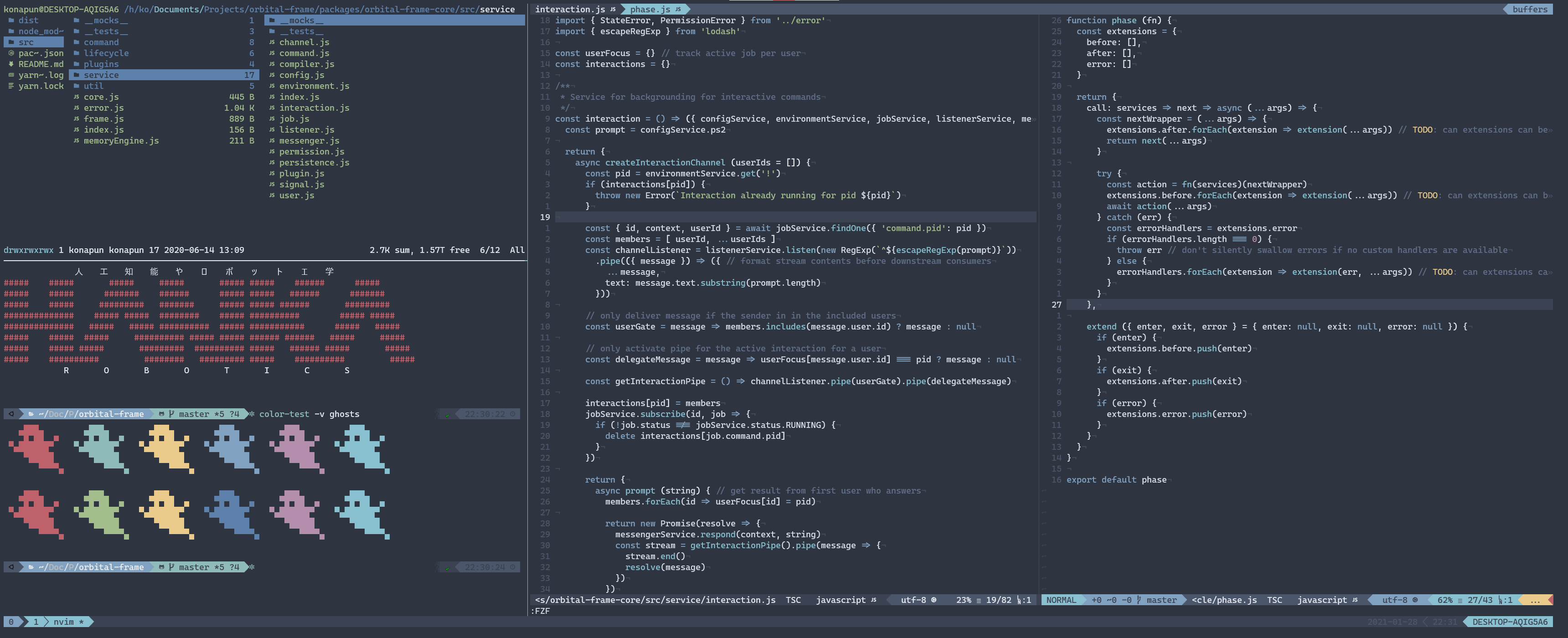The width and height of the screenshot is (1568, 638).
Task: Expand the node_mod~ directory in the left column
Action: 40,31
